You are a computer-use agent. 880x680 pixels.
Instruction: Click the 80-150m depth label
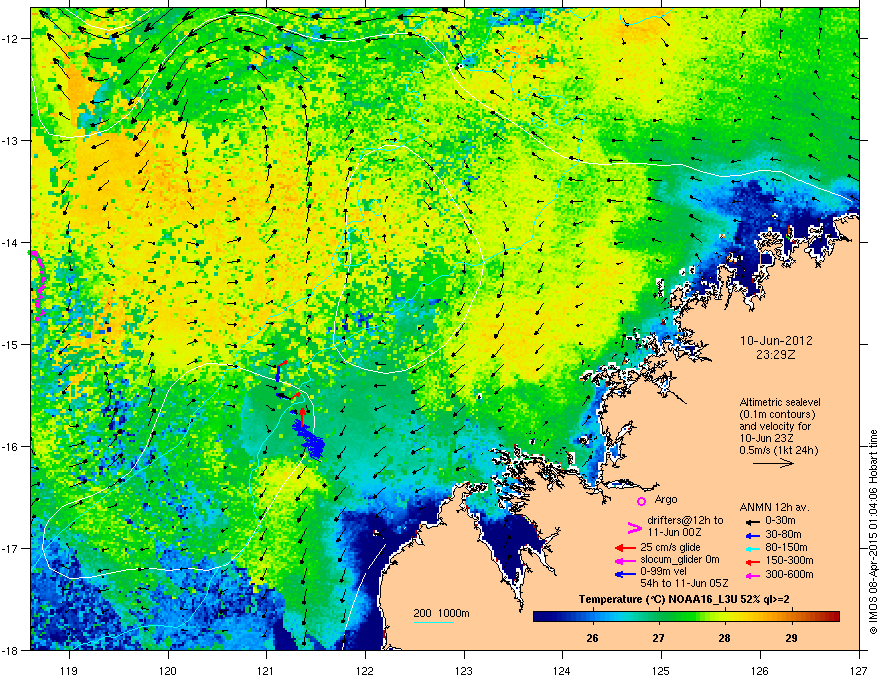[786, 548]
